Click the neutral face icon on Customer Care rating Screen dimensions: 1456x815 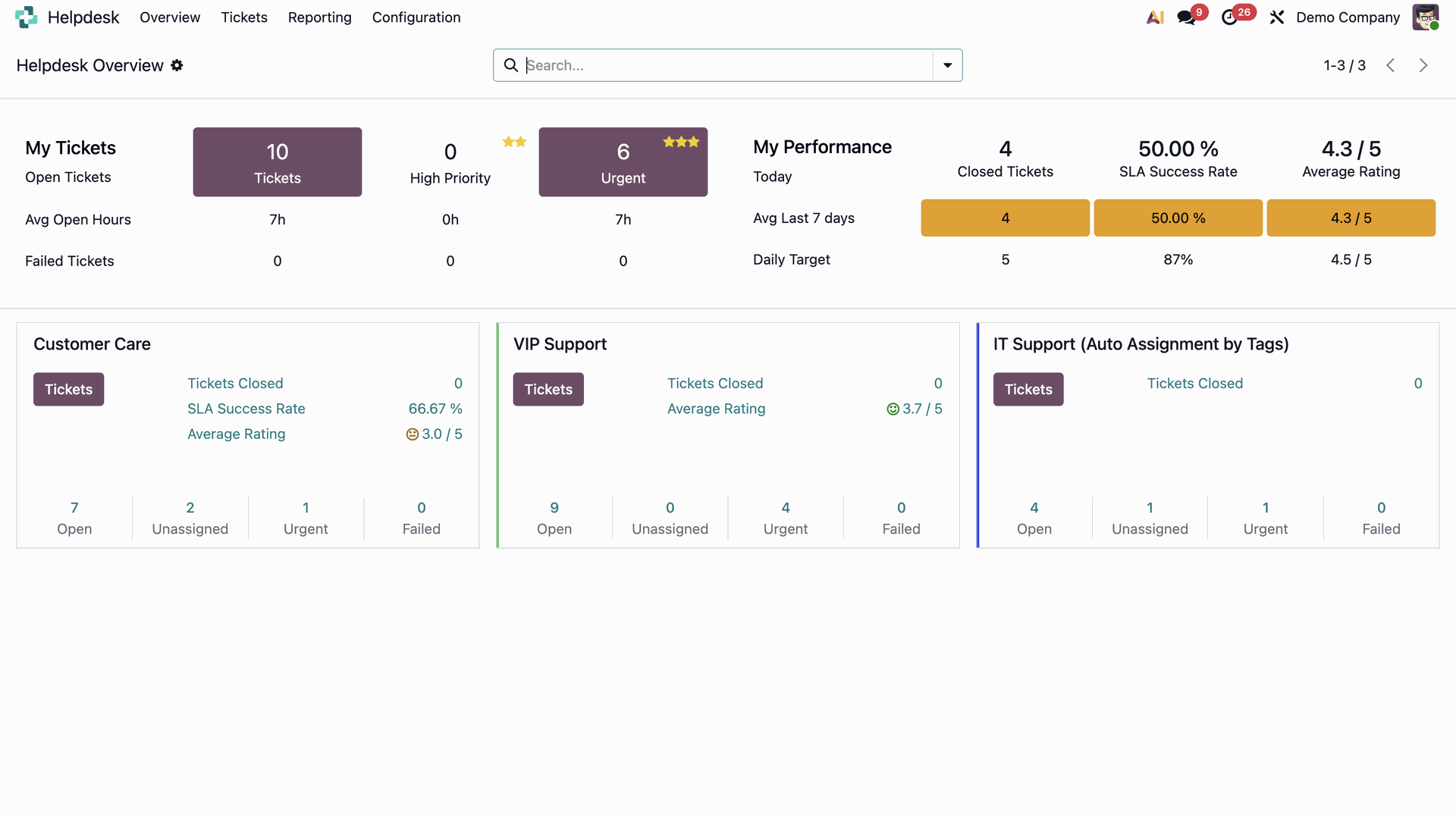[x=413, y=434]
